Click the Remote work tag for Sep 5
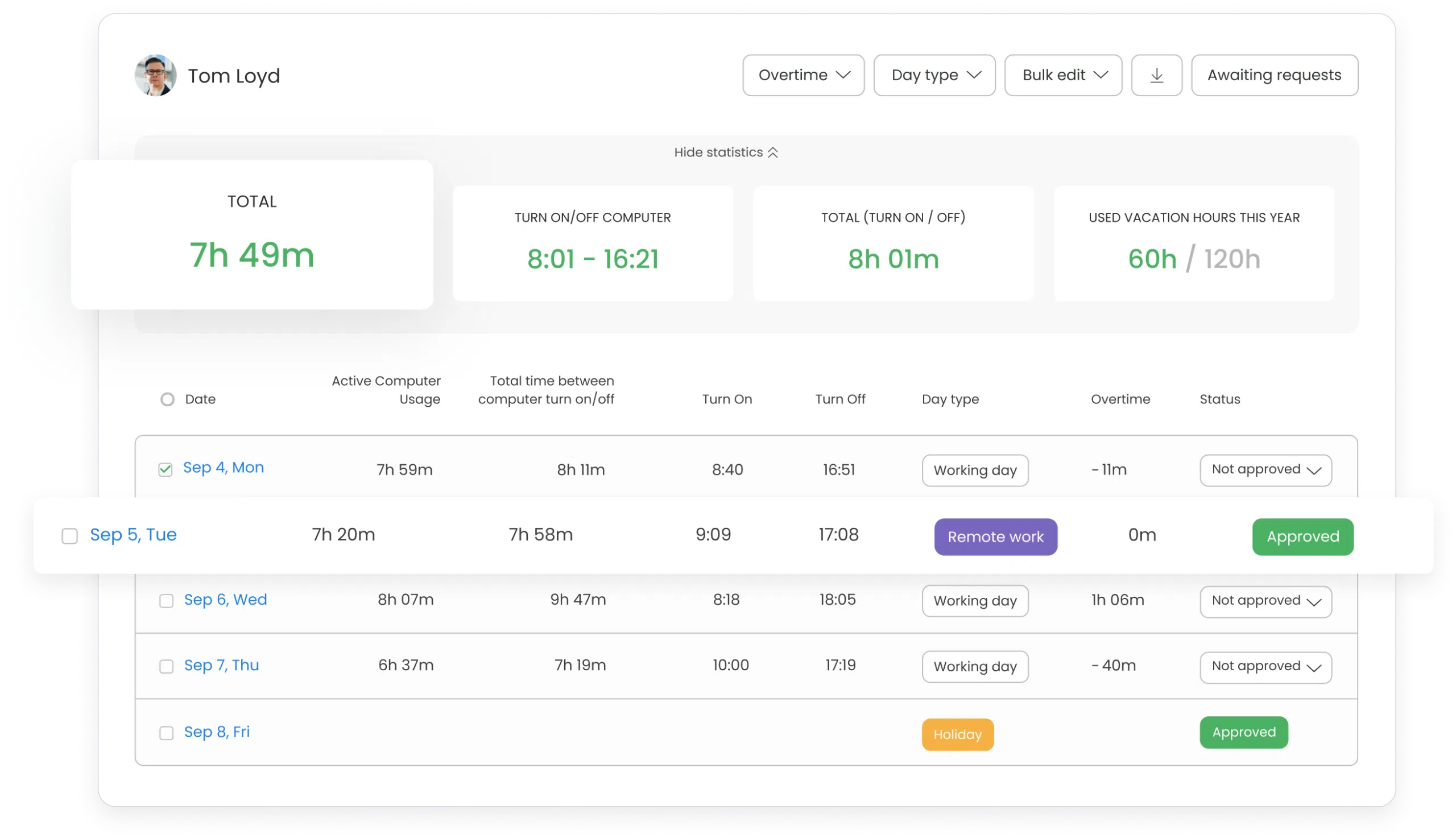Screen dimensions: 1456x838 point(995,536)
